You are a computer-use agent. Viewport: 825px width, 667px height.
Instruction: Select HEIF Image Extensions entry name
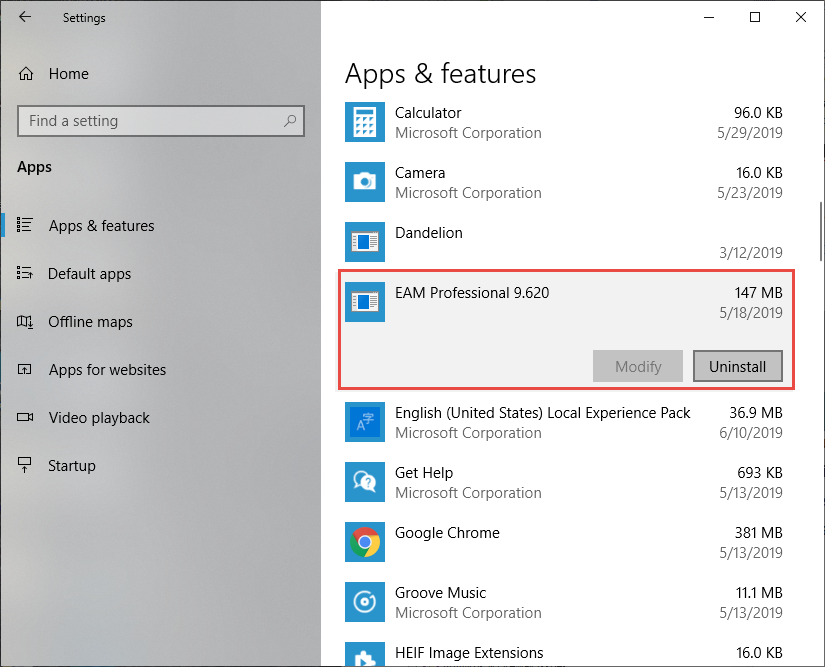click(x=469, y=653)
